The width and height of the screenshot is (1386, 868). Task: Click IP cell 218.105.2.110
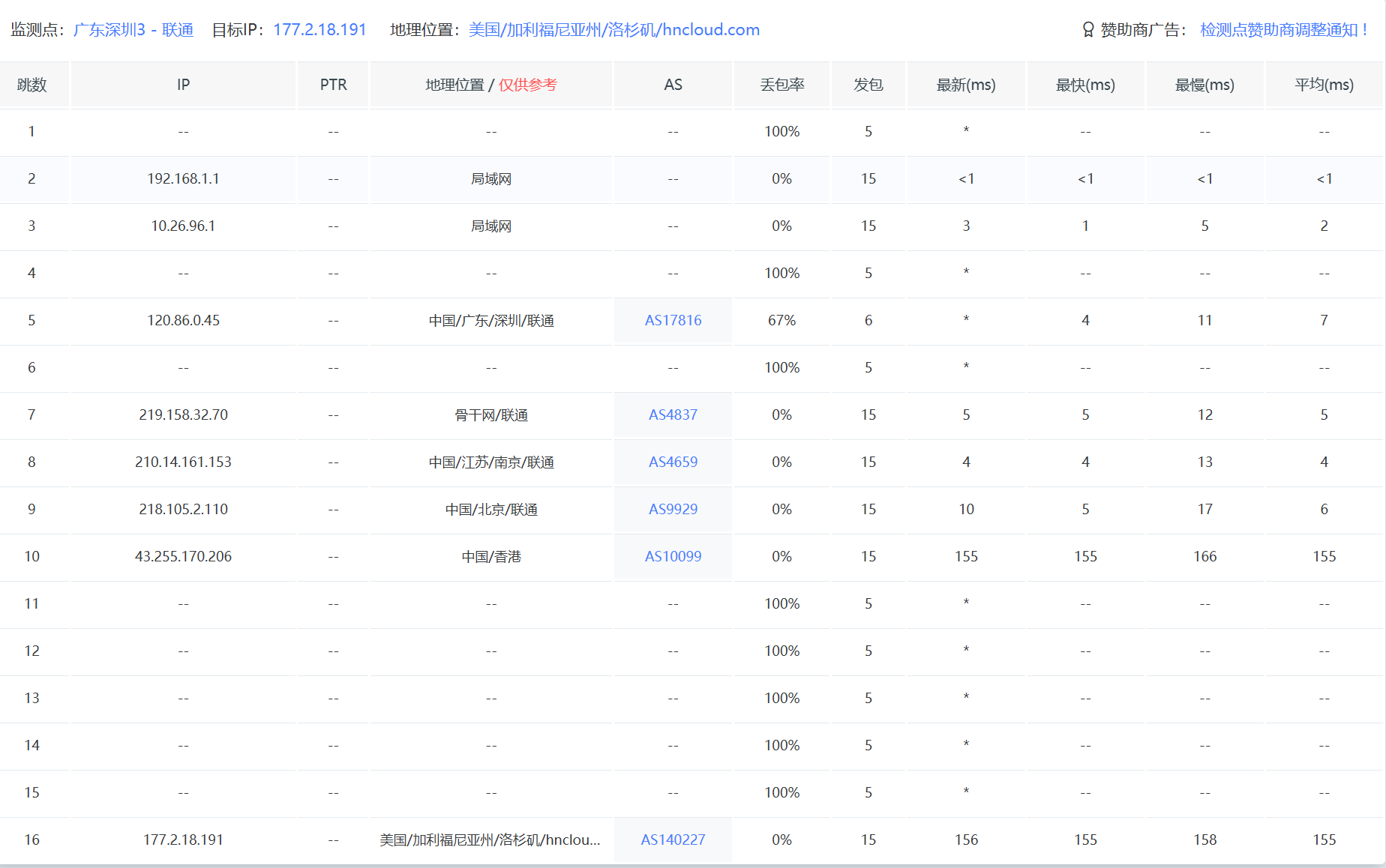[183, 509]
